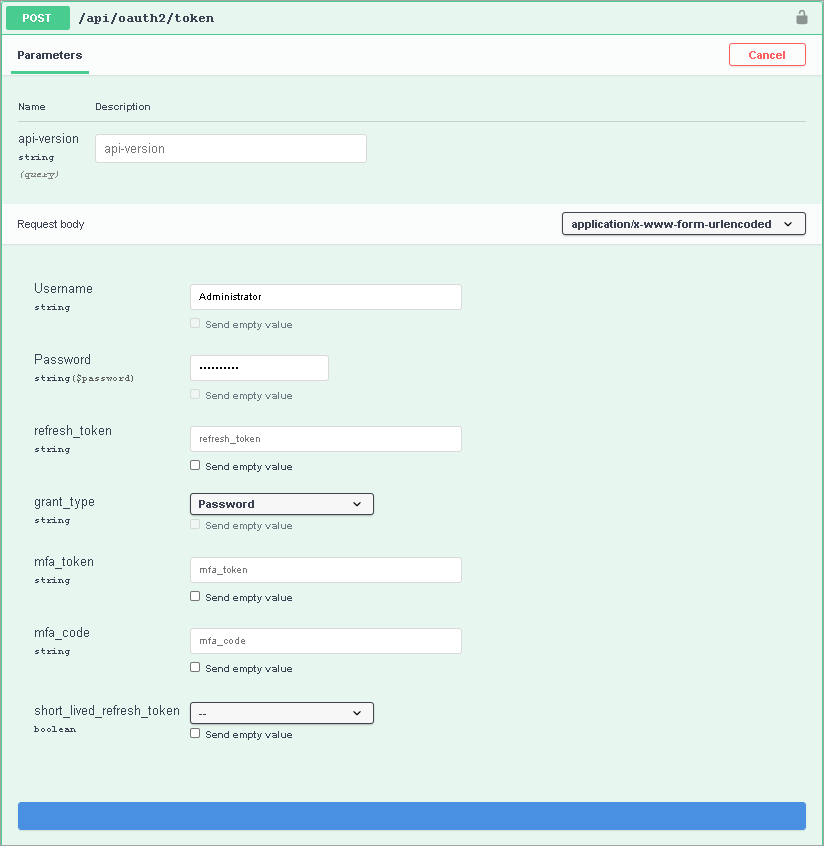
Task: Focus the Username field containing Administrator
Action: pyautogui.click(x=326, y=297)
